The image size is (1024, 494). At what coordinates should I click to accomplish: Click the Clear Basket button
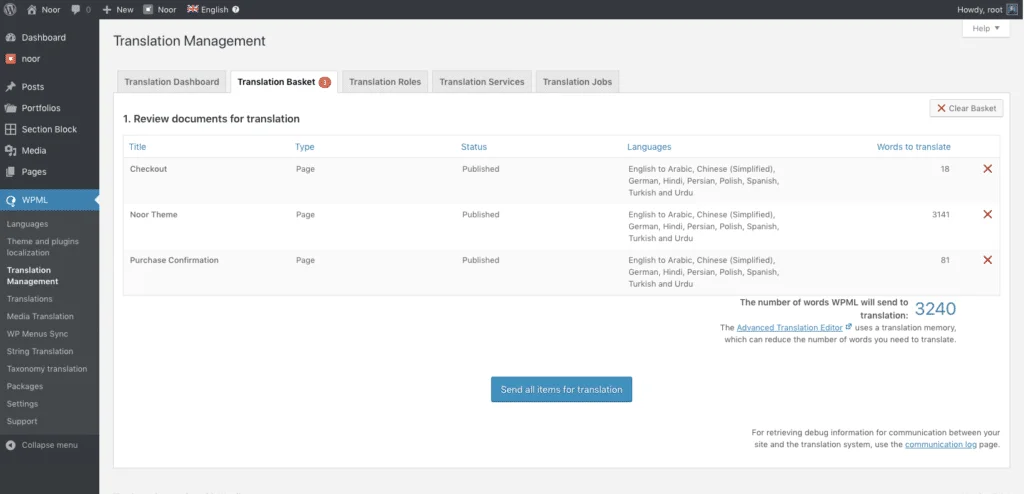pyautogui.click(x=967, y=108)
